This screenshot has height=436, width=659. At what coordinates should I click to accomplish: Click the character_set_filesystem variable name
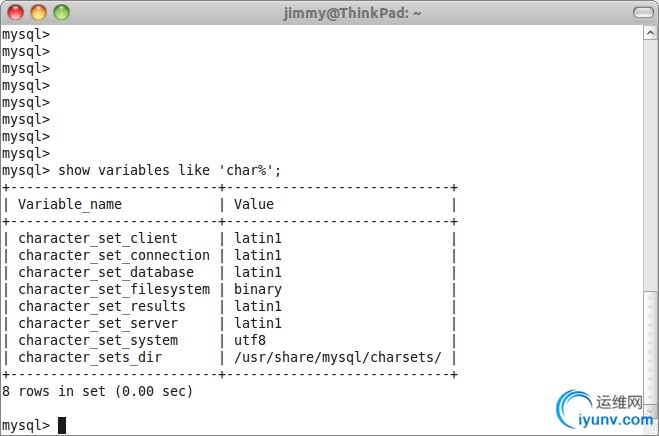click(114, 289)
